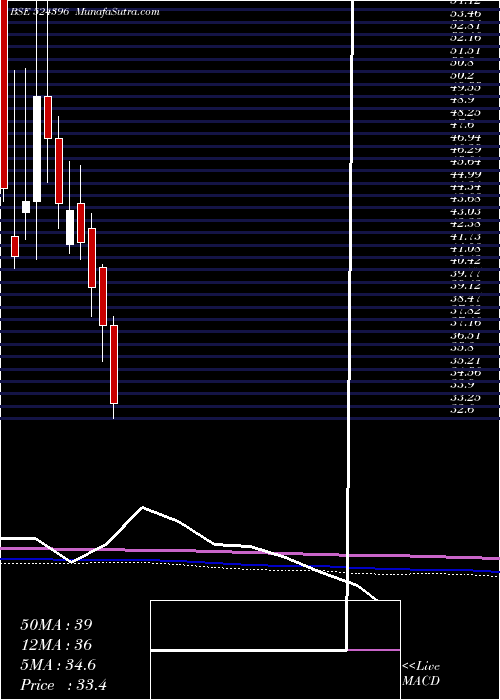This screenshot has width=500, height=700.
Task: Click the '50MA : 39' readout
Action: (57, 625)
